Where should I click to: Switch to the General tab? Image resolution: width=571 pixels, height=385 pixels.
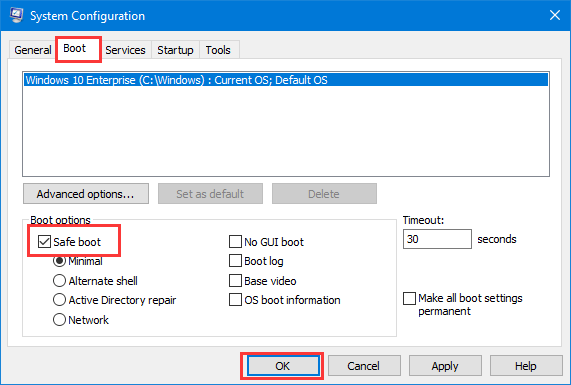click(32, 50)
